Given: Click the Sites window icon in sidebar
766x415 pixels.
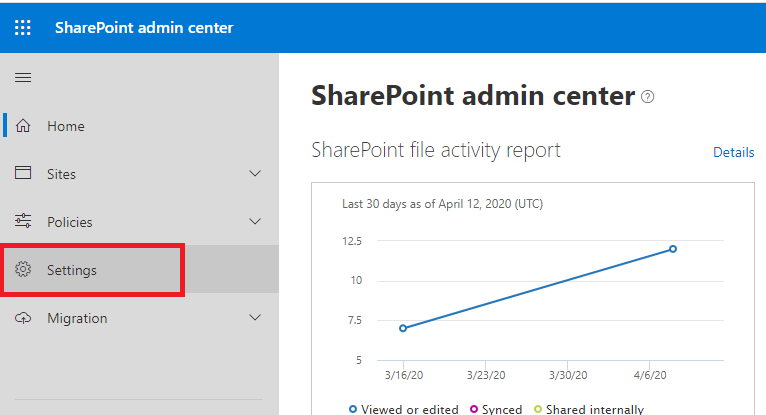Looking at the screenshot, I should pyautogui.click(x=24, y=173).
